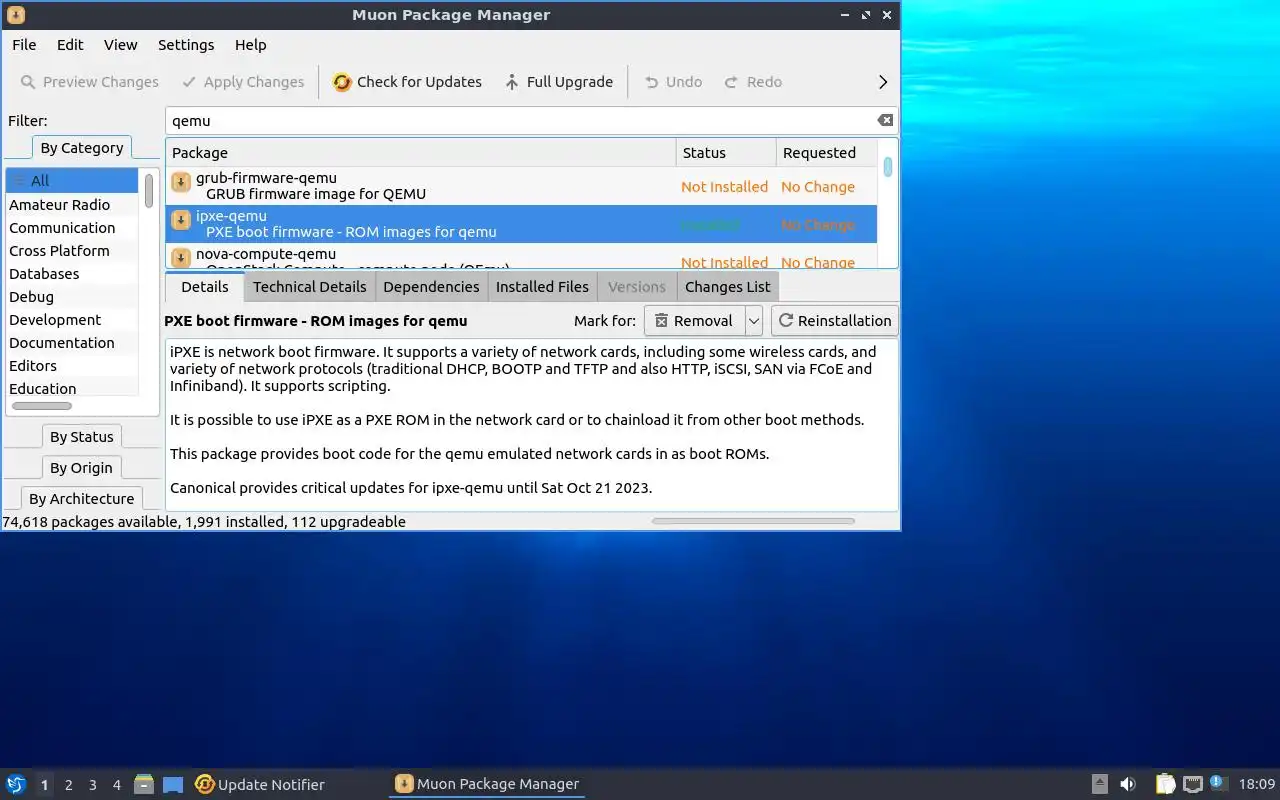Select the By Category filter tab
The image size is (1280, 800).
(x=82, y=148)
